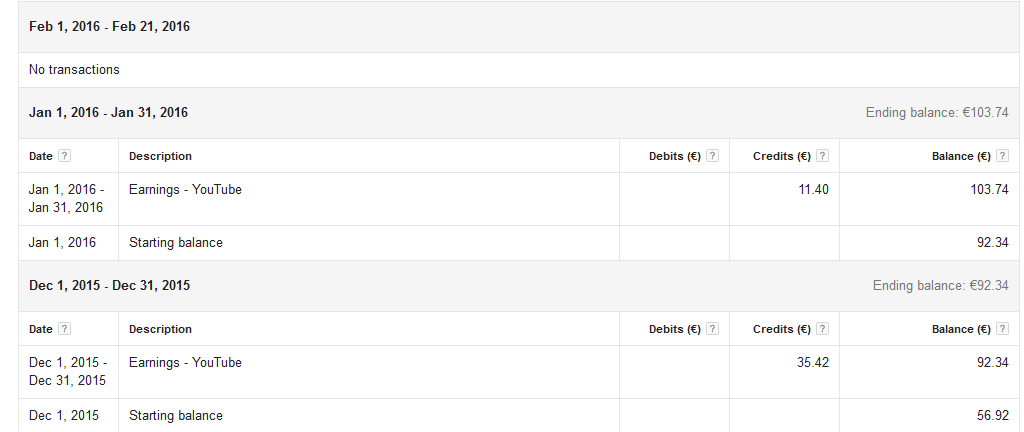Click the No transactions row
Image resolution: width=1024 pixels, height=432 pixels.
pyautogui.click(x=74, y=70)
